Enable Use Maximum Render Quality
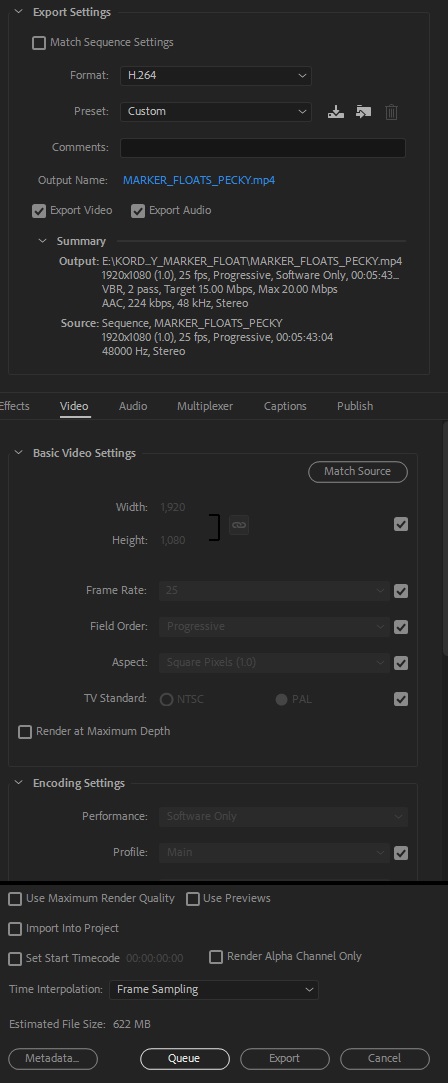448x1083 pixels. coord(14,899)
